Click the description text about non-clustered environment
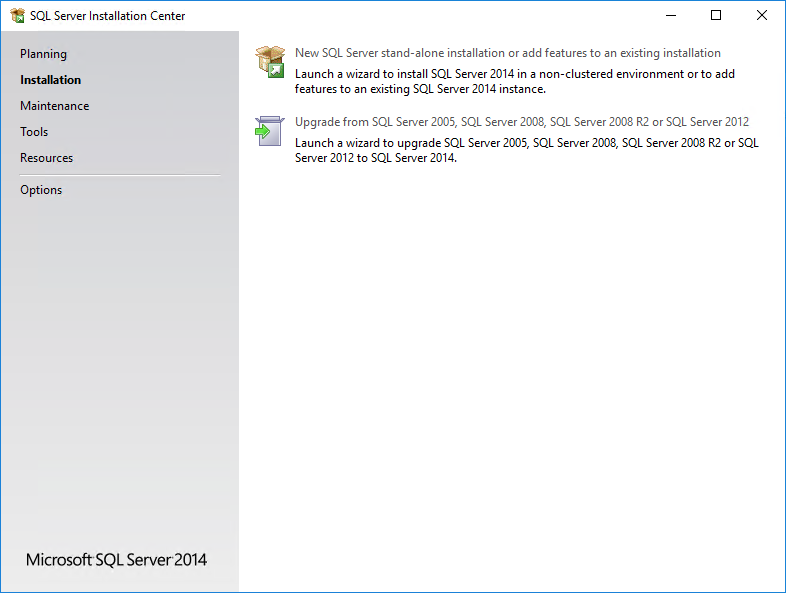This screenshot has width=786, height=593. tap(515, 81)
